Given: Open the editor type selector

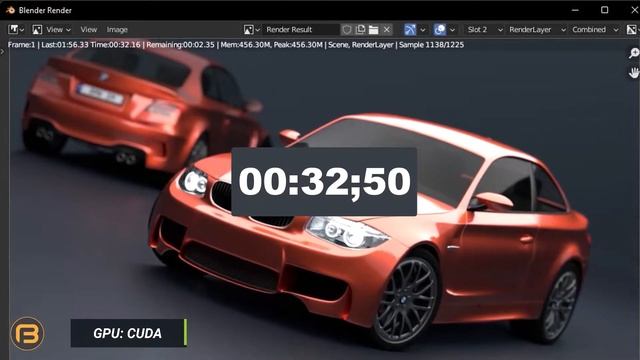Looking at the screenshot, I should (x=16, y=29).
